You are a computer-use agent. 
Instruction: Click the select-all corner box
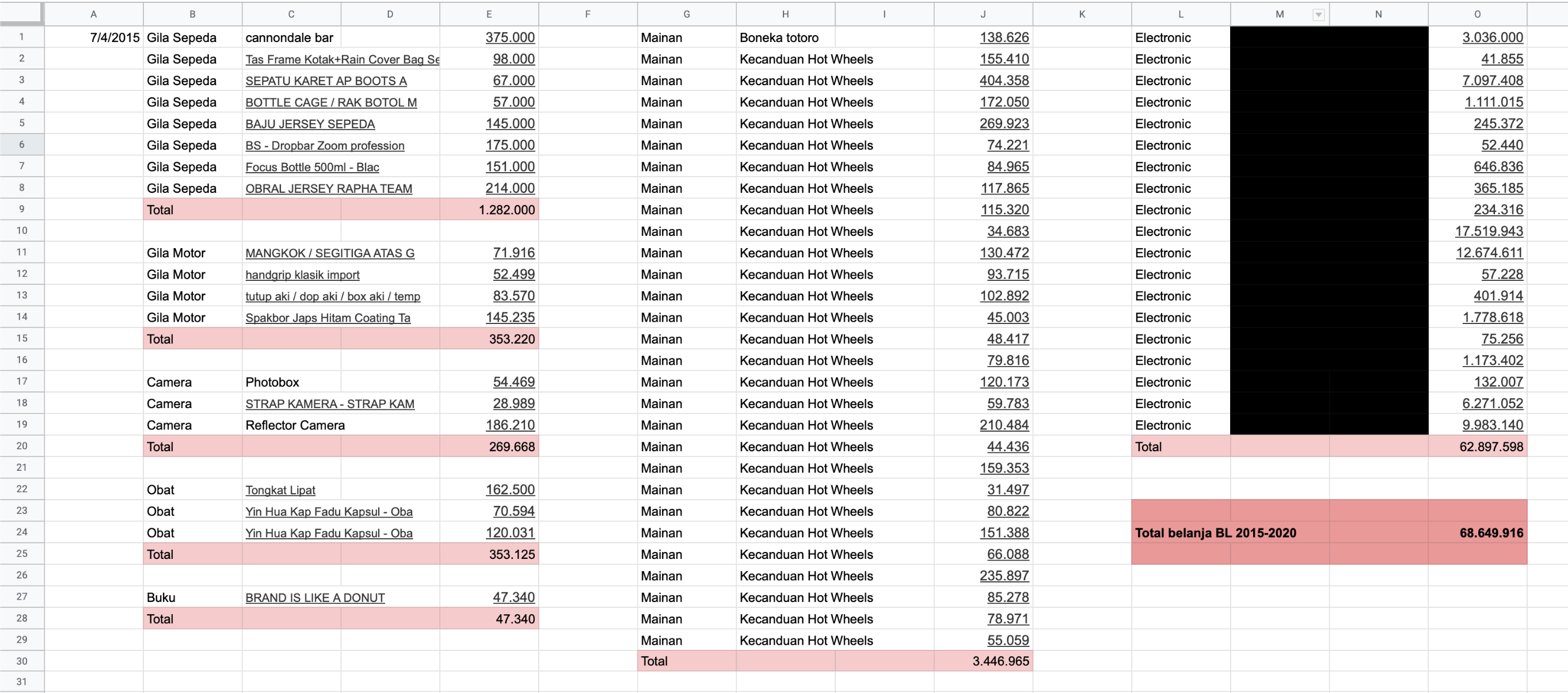21,13
